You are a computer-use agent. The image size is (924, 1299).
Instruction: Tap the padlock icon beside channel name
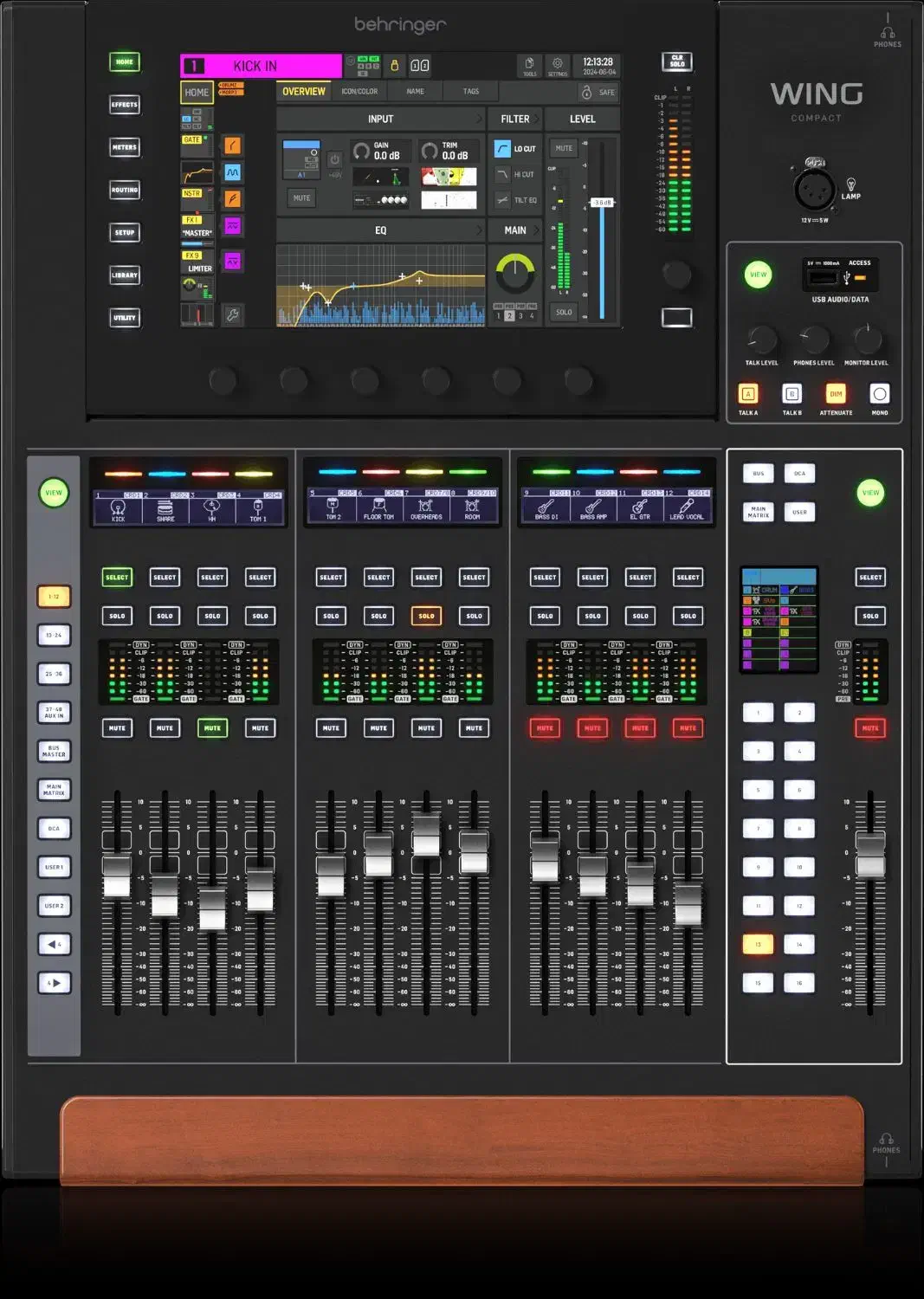[x=395, y=66]
